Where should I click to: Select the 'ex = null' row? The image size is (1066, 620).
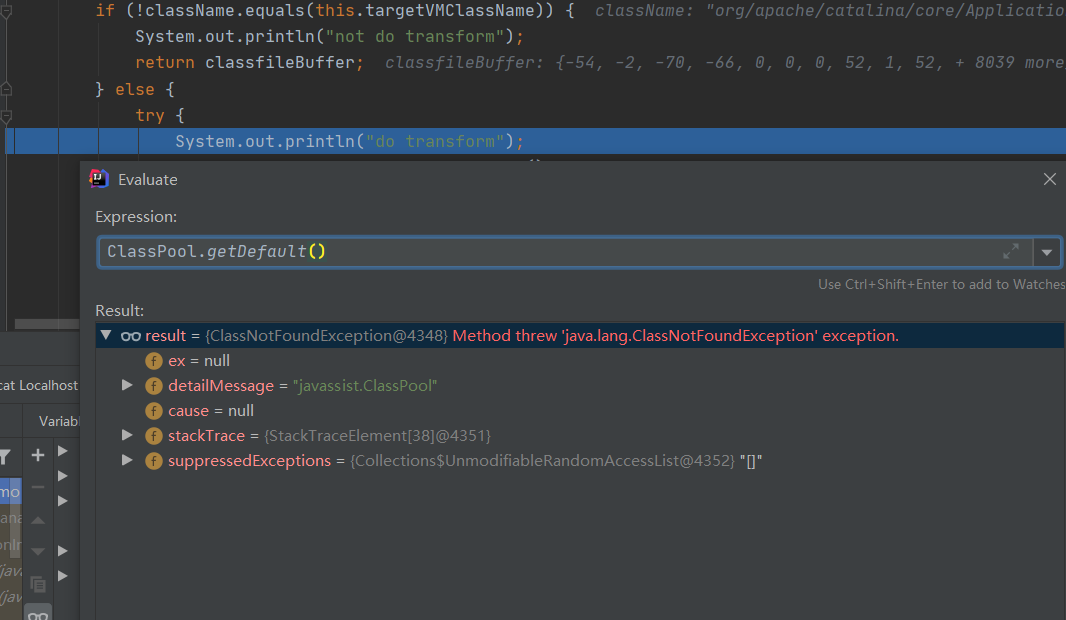(x=580, y=361)
